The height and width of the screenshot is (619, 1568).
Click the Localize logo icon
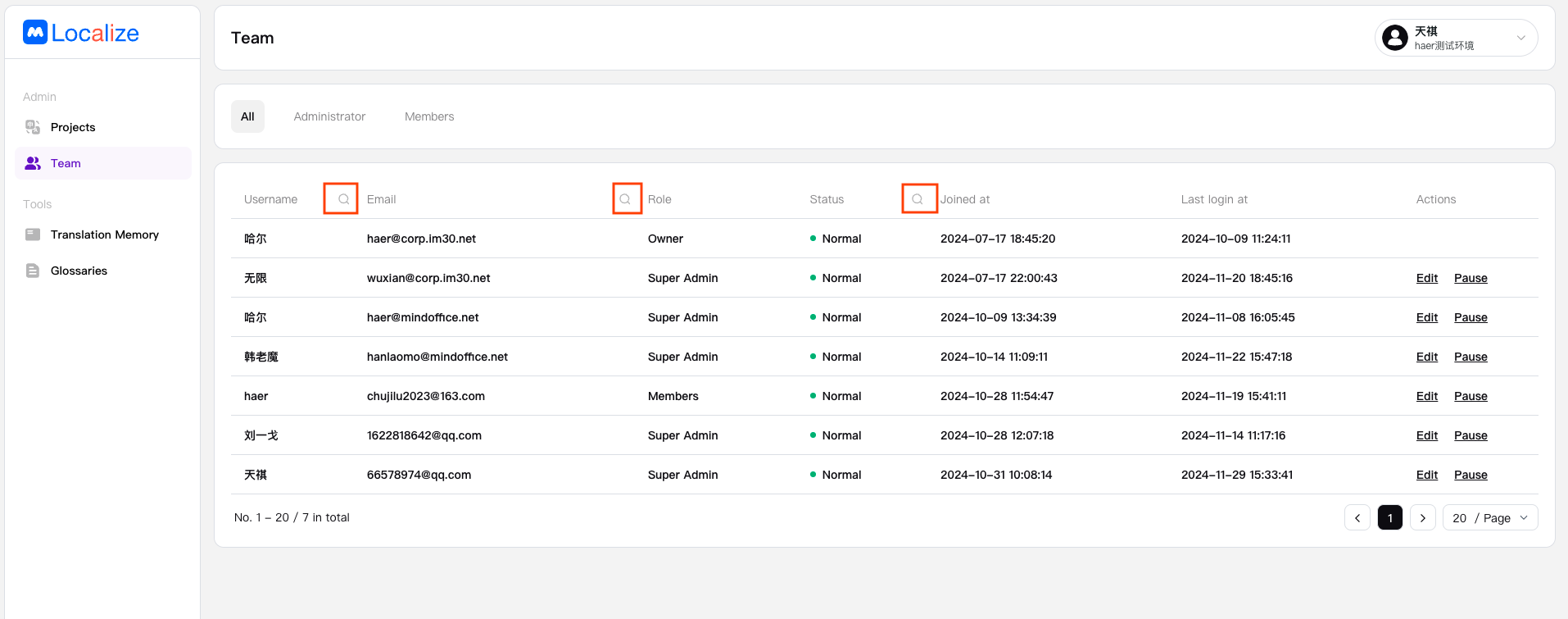35,33
